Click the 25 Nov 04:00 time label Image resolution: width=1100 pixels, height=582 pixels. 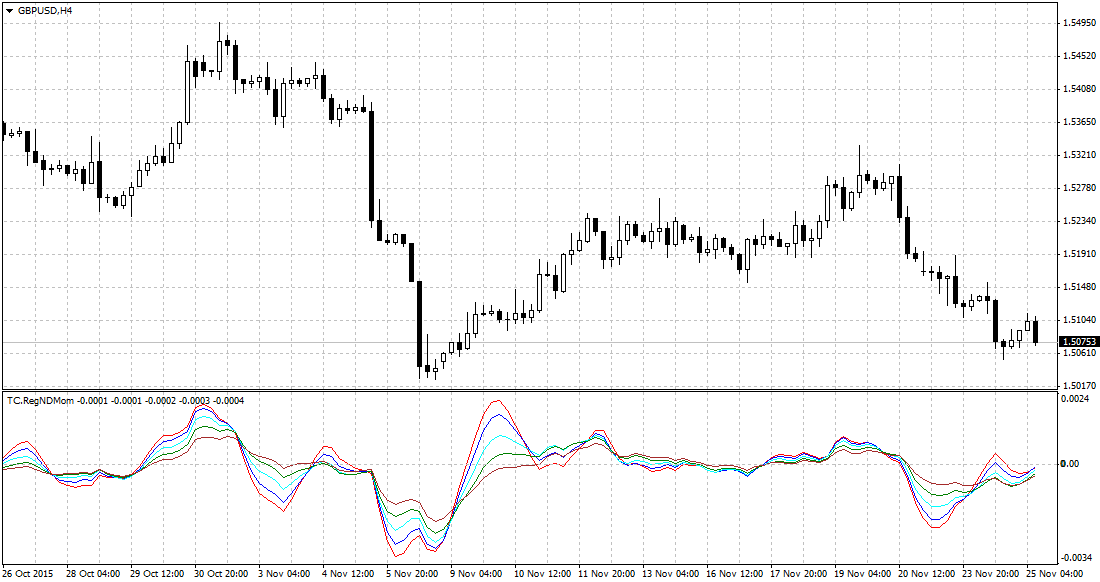click(1054, 574)
